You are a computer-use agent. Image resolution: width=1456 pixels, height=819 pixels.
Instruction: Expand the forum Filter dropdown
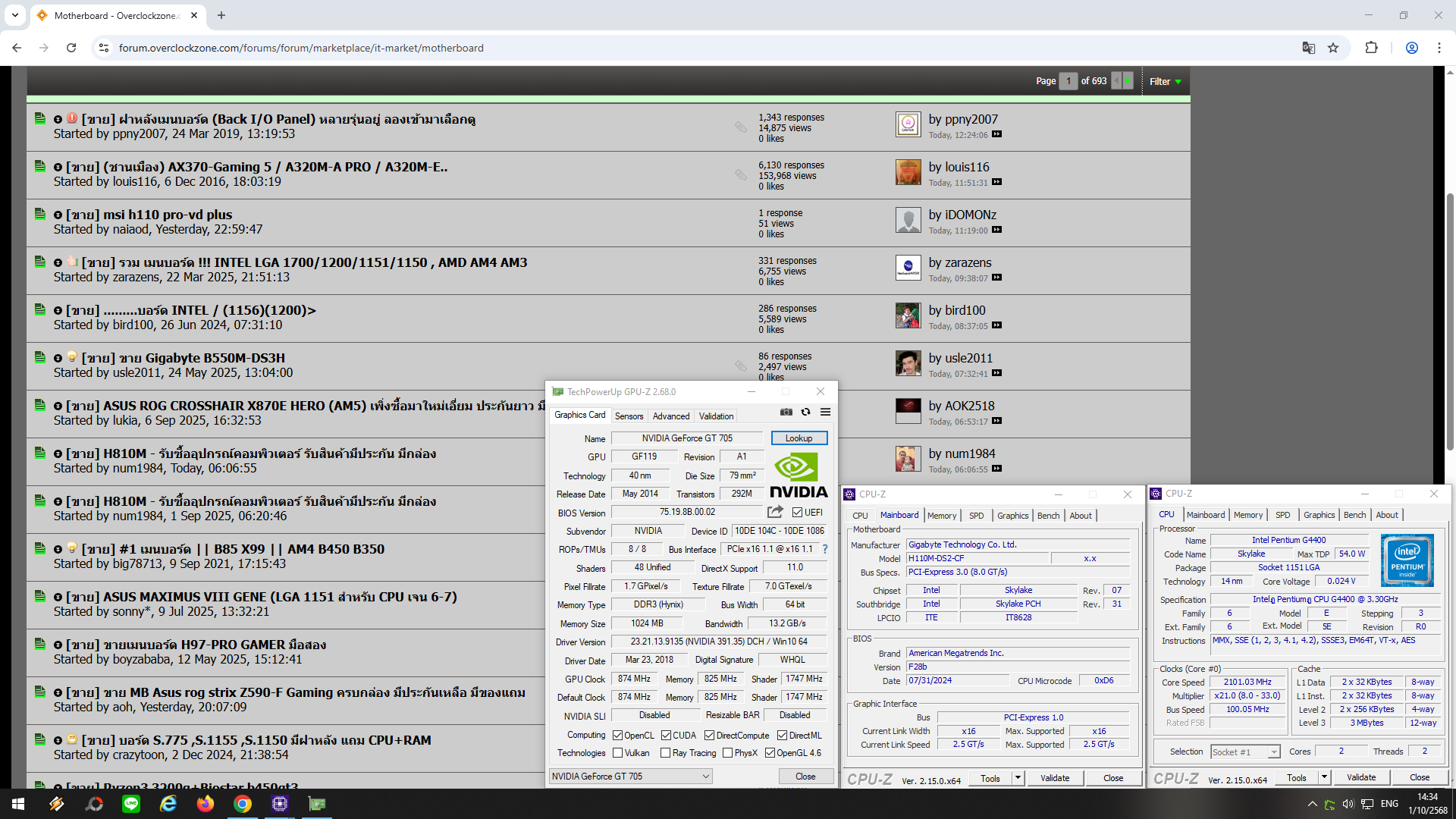(x=1165, y=81)
